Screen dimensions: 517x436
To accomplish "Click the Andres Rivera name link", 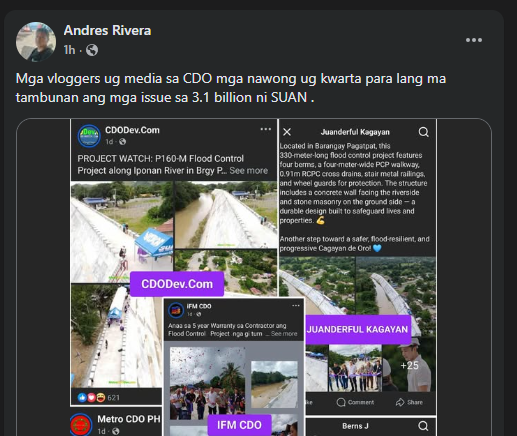I will (x=107, y=30).
